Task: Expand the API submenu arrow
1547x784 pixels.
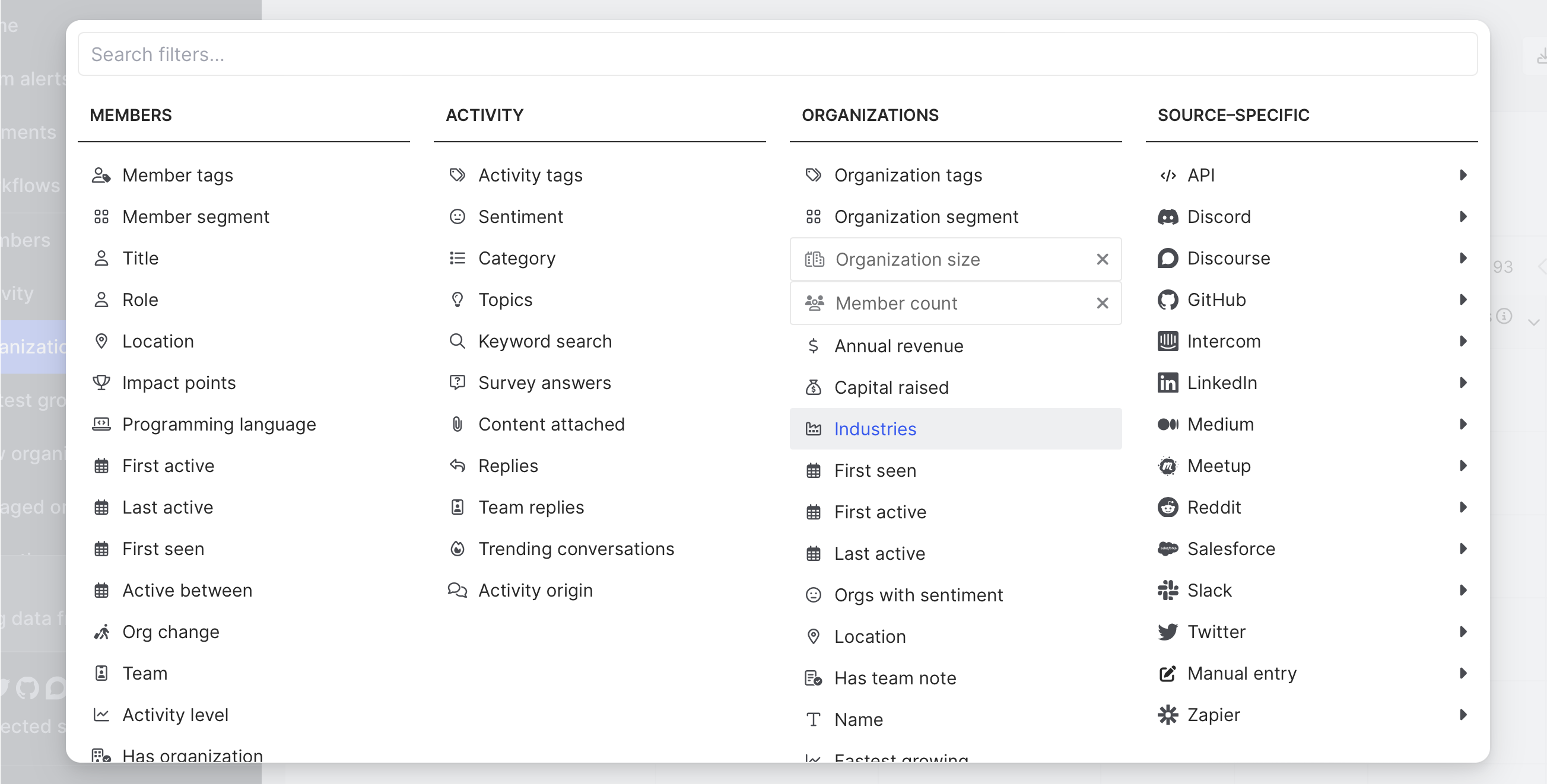Action: pyautogui.click(x=1463, y=176)
